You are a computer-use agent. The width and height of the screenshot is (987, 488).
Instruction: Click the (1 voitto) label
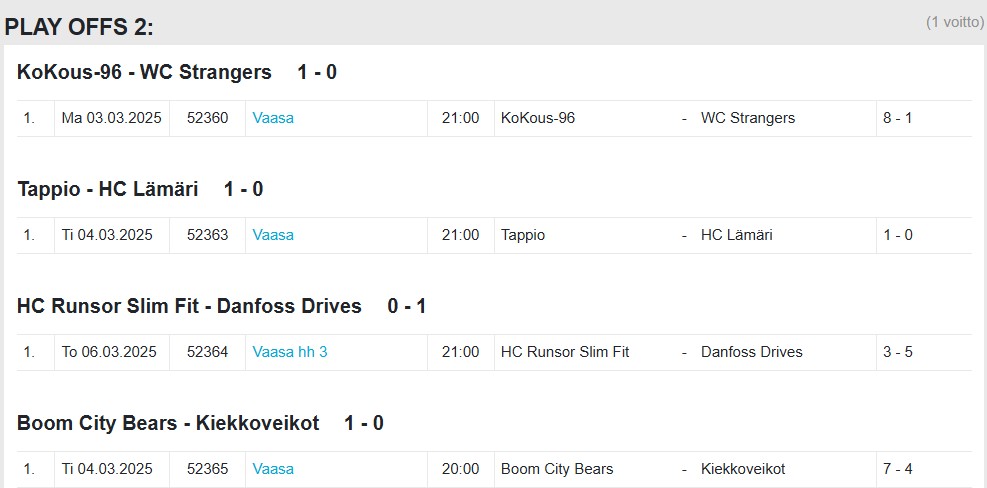click(954, 22)
